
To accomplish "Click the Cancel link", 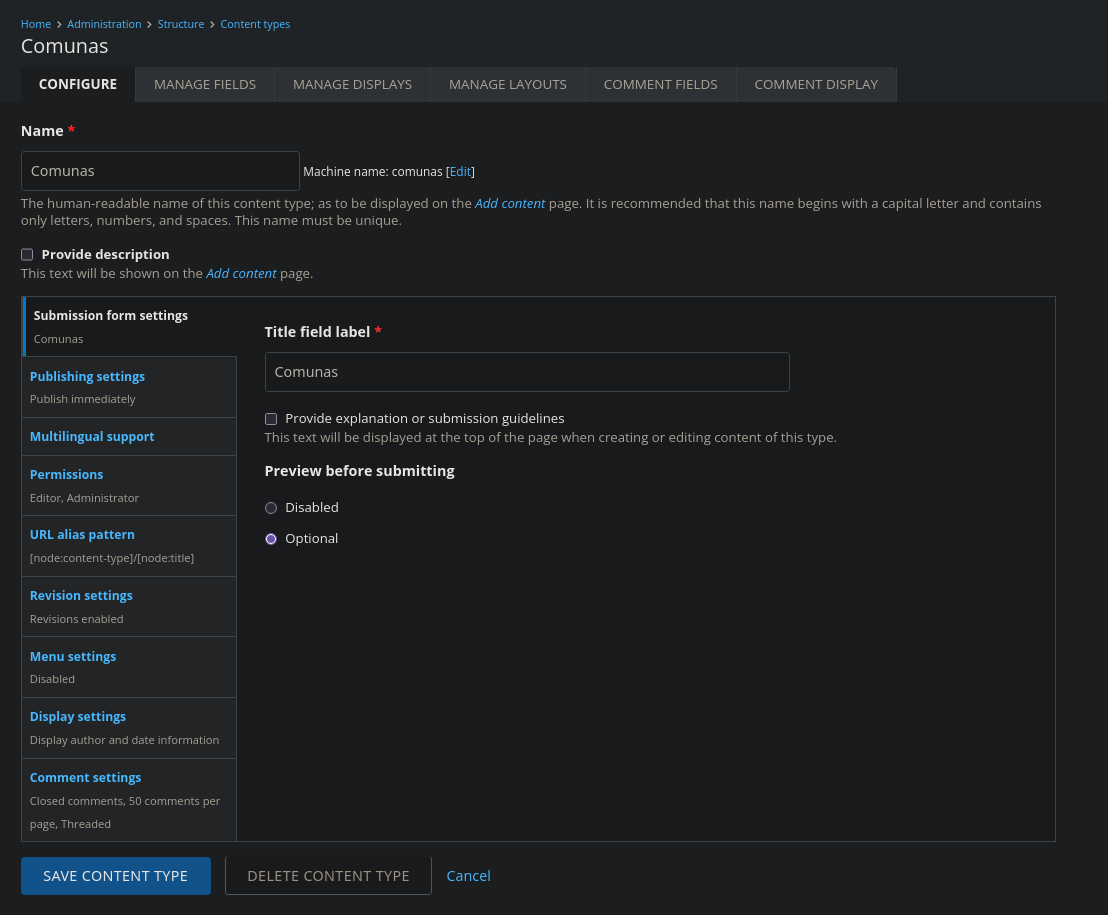I will [468, 876].
